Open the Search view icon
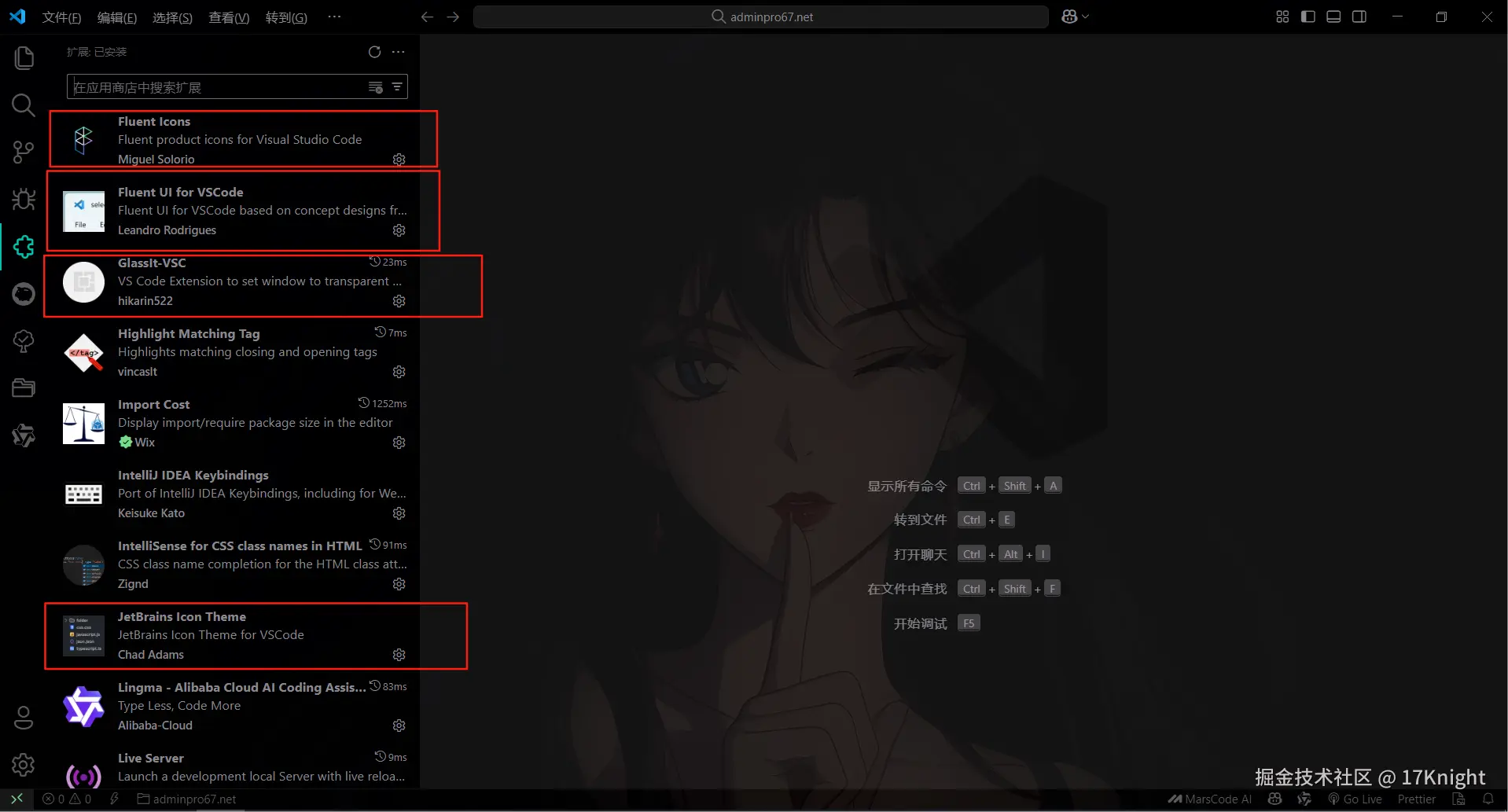This screenshot has height=812, width=1508. coord(23,105)
